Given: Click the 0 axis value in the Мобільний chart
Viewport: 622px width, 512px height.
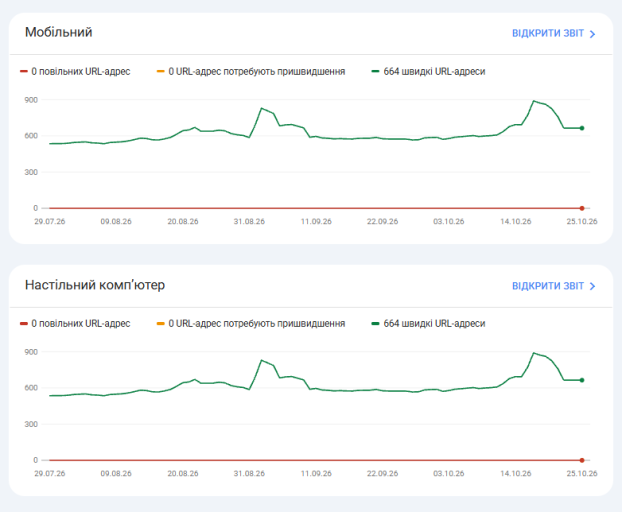Looking at the screenshot, I should click(35, 208).
